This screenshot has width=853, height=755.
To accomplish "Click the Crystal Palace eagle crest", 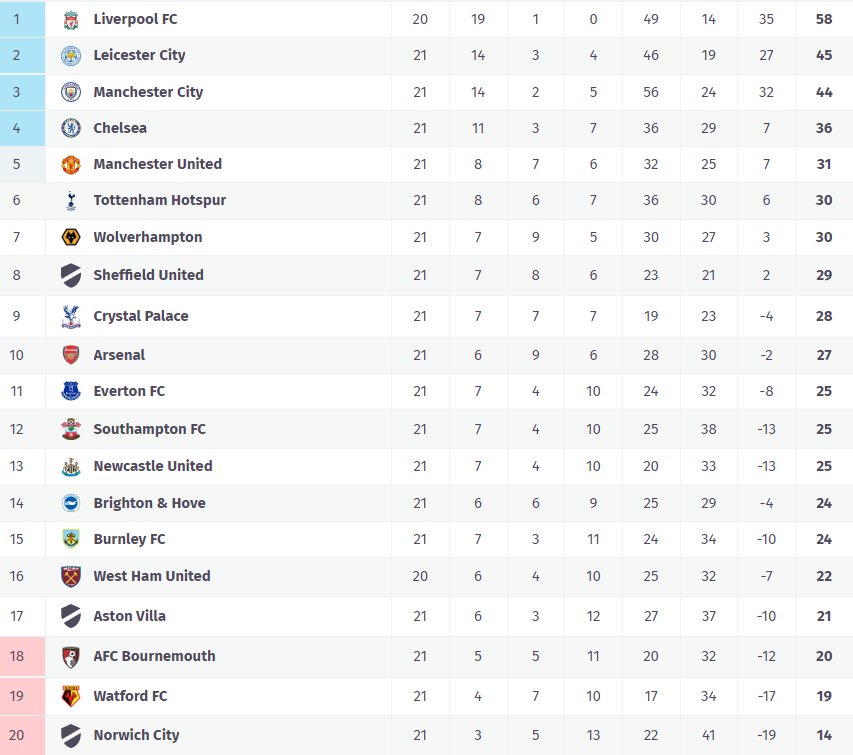I will 70,316.
